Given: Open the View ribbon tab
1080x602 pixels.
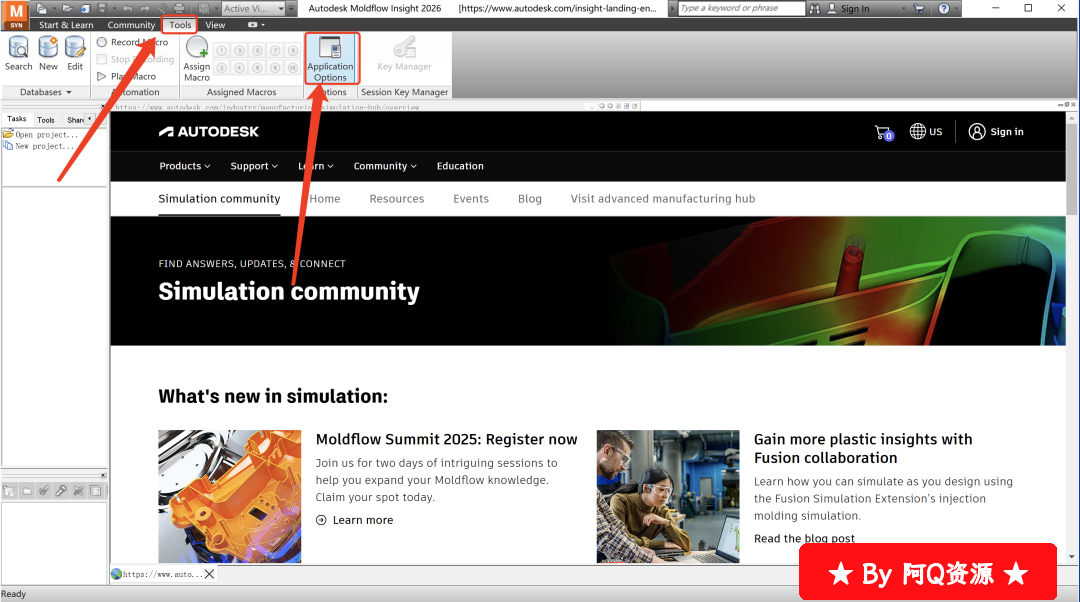Looking at the screenshot, I should tap(215, 25).
